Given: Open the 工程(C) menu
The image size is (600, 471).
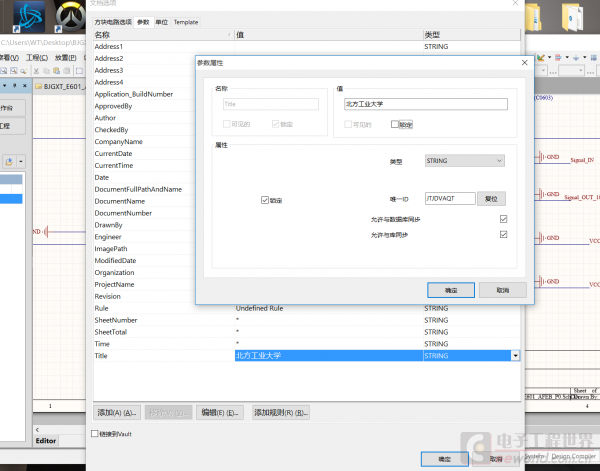Looking at the screenshot, I should (x=37, y=58).
